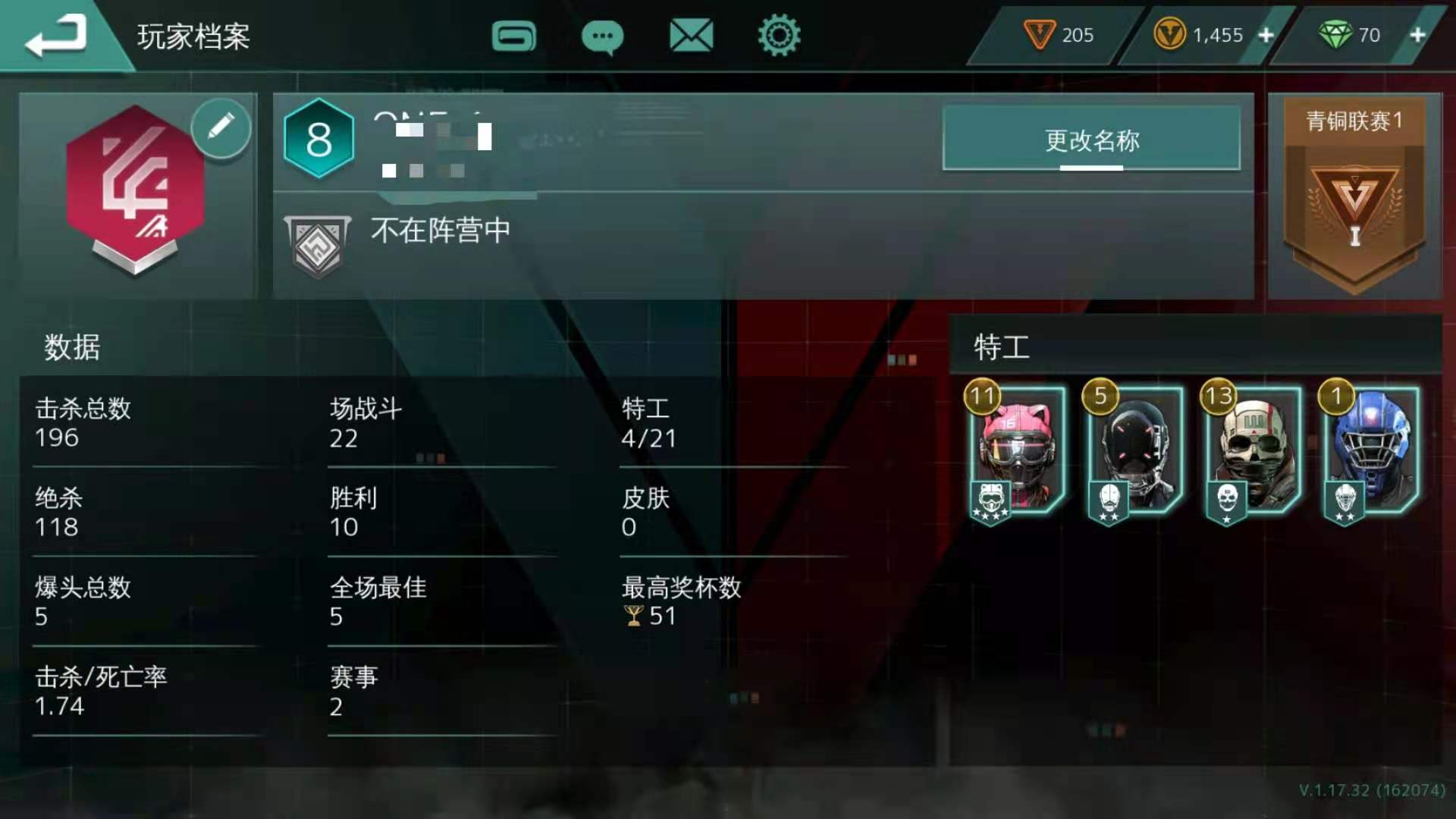
Task: Tap the back arrow button
Action: 57,36
